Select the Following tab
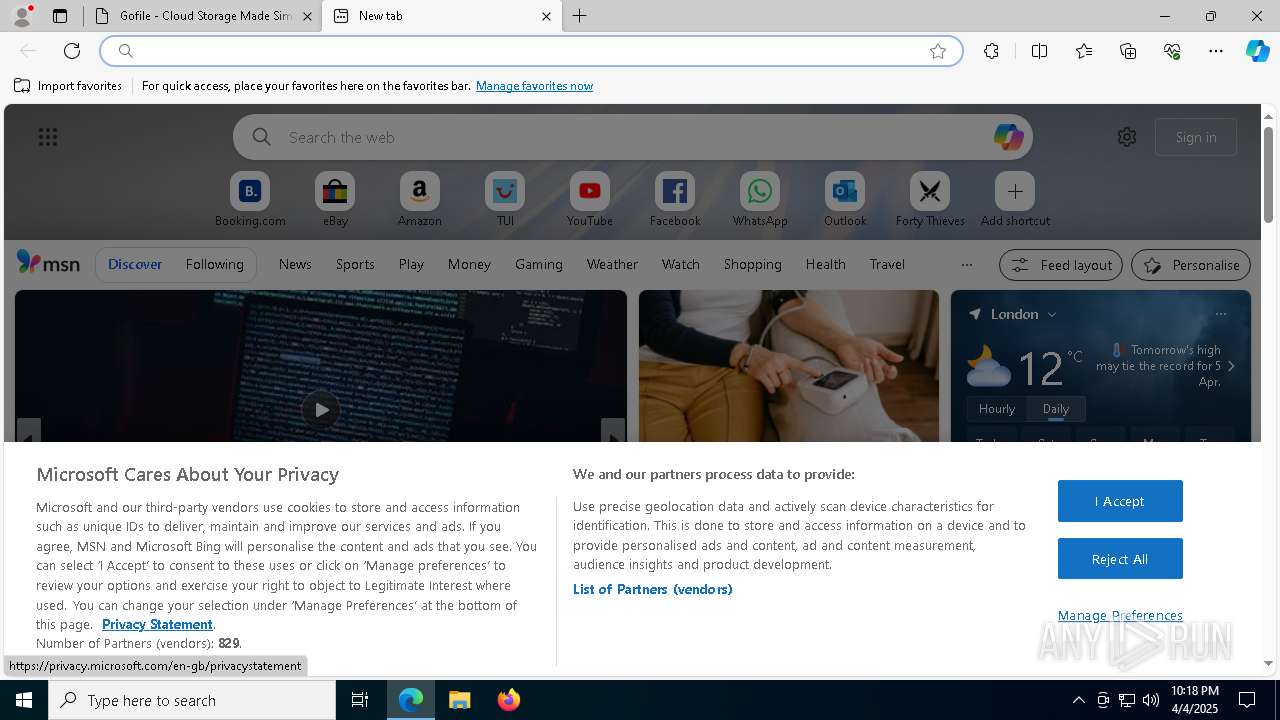The image size is (1280, 720). point(214,264)
